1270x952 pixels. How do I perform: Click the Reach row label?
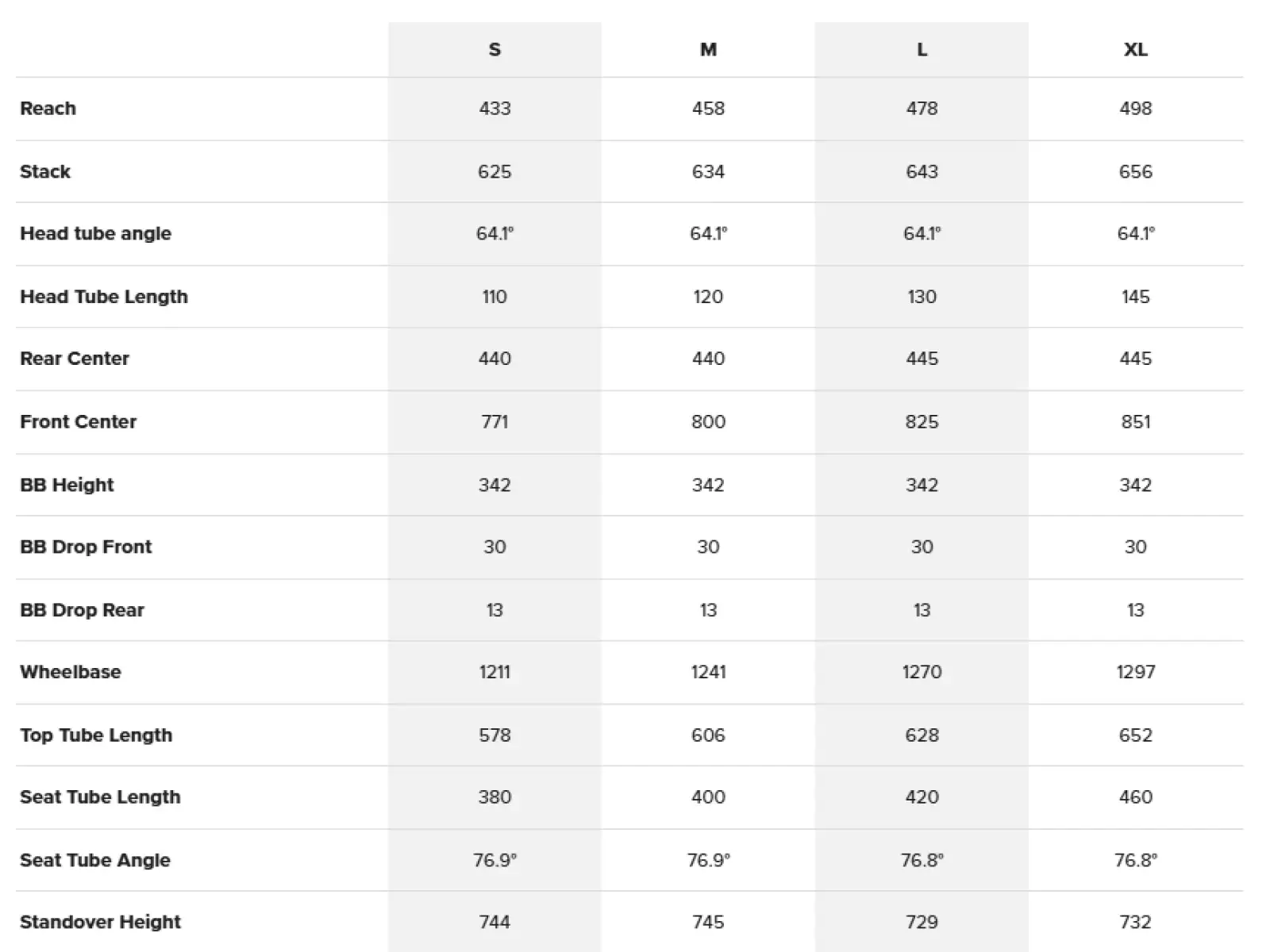[48, 109]
